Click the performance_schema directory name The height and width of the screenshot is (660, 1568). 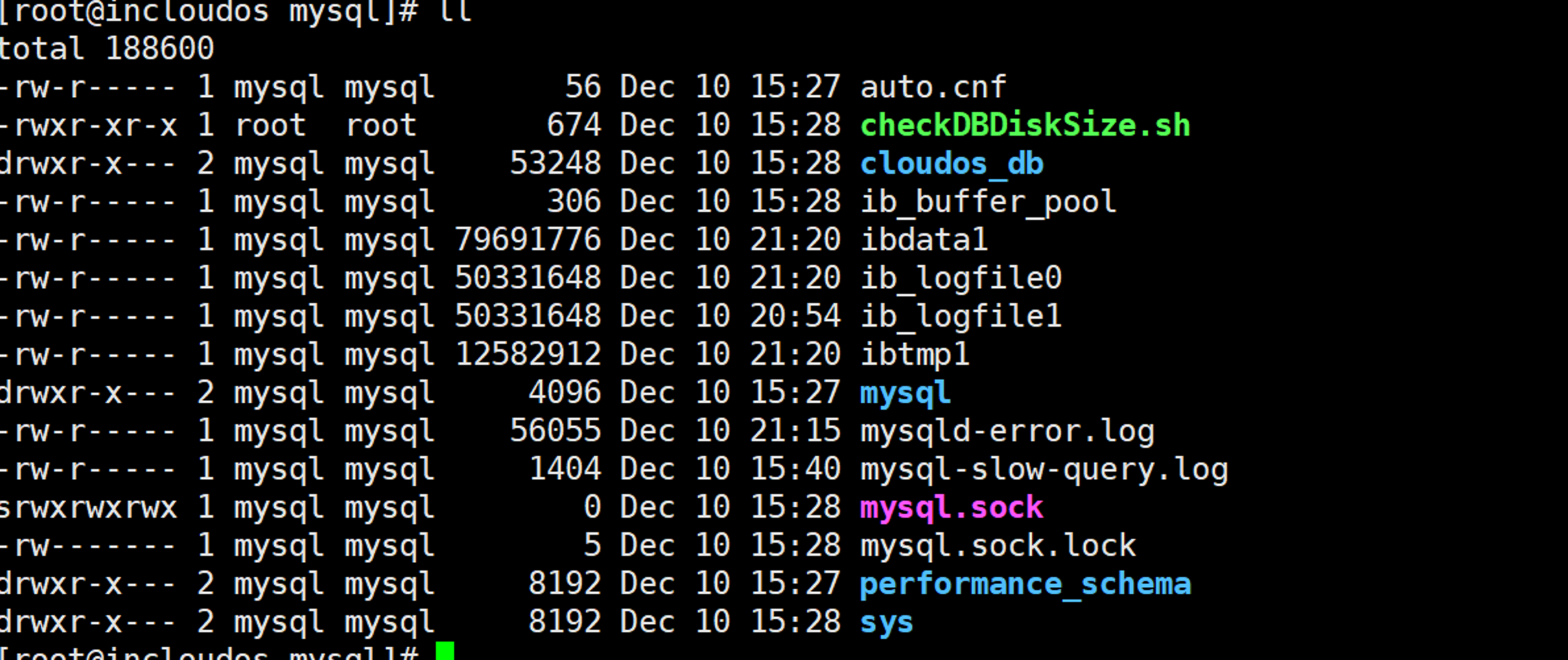[1025, 585]
